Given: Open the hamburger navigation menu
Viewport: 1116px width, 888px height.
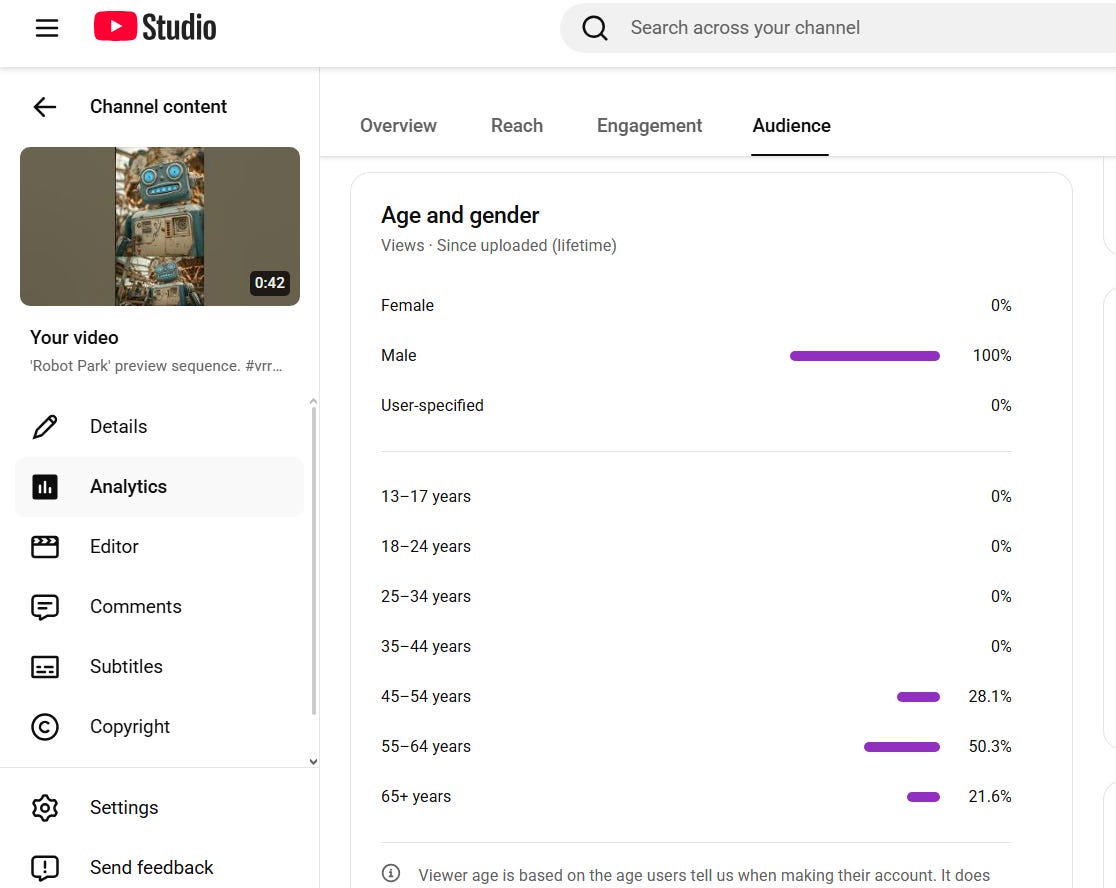Looking at the screenshot, I should (47, 28).
